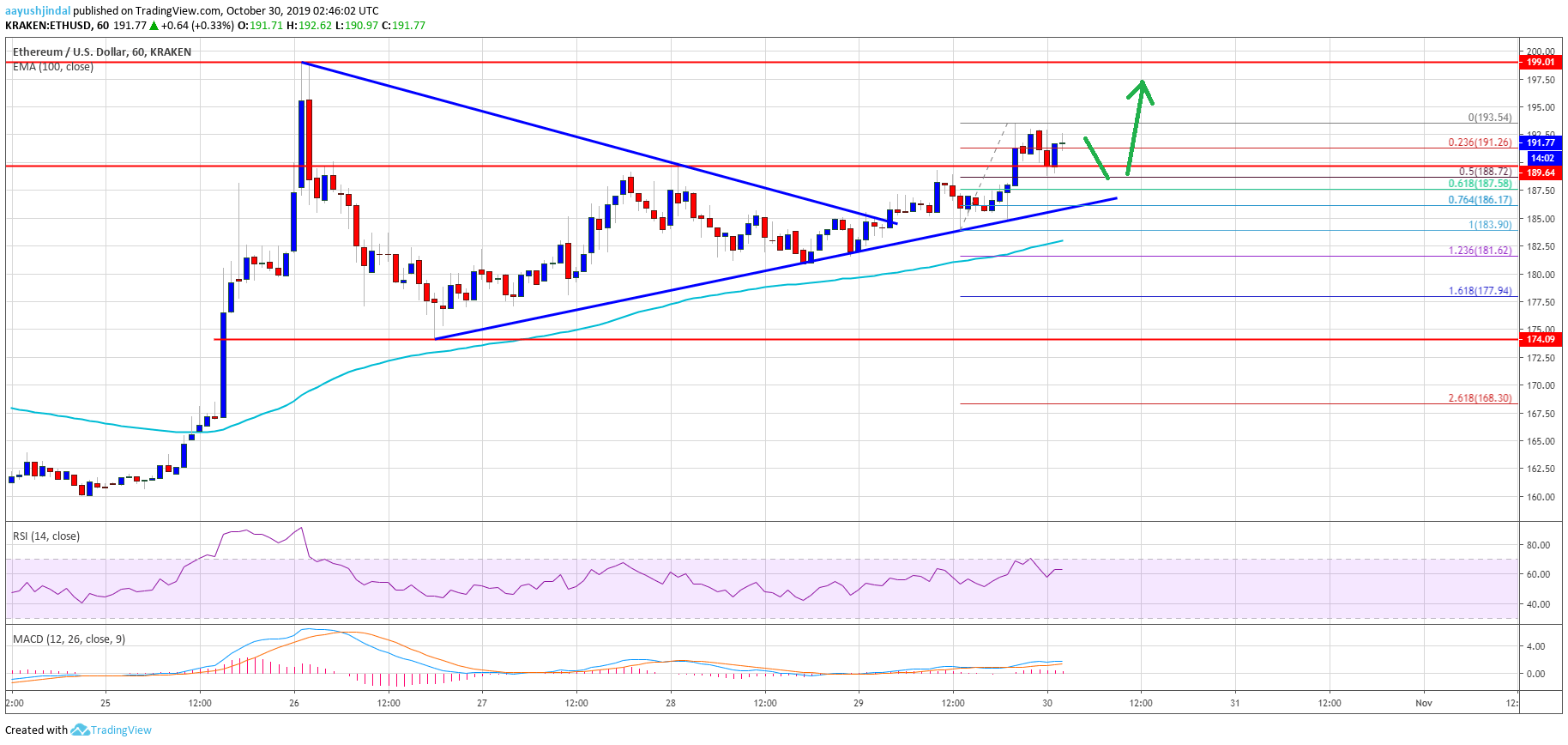Click the aayushjindal author link
The image size is (1568, 745).
38,11
